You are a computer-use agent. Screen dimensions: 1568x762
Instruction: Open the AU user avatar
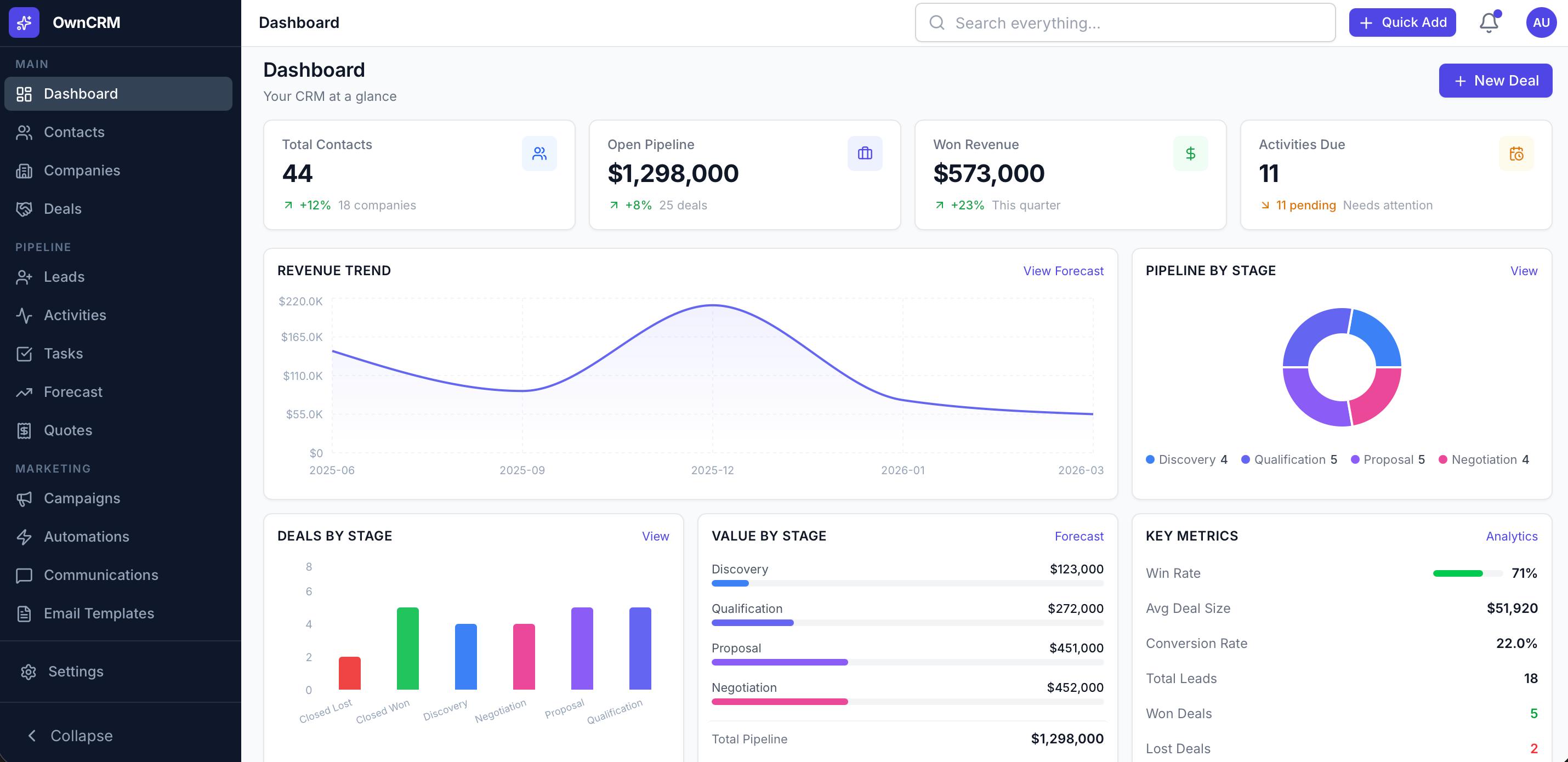(1541, 22)
